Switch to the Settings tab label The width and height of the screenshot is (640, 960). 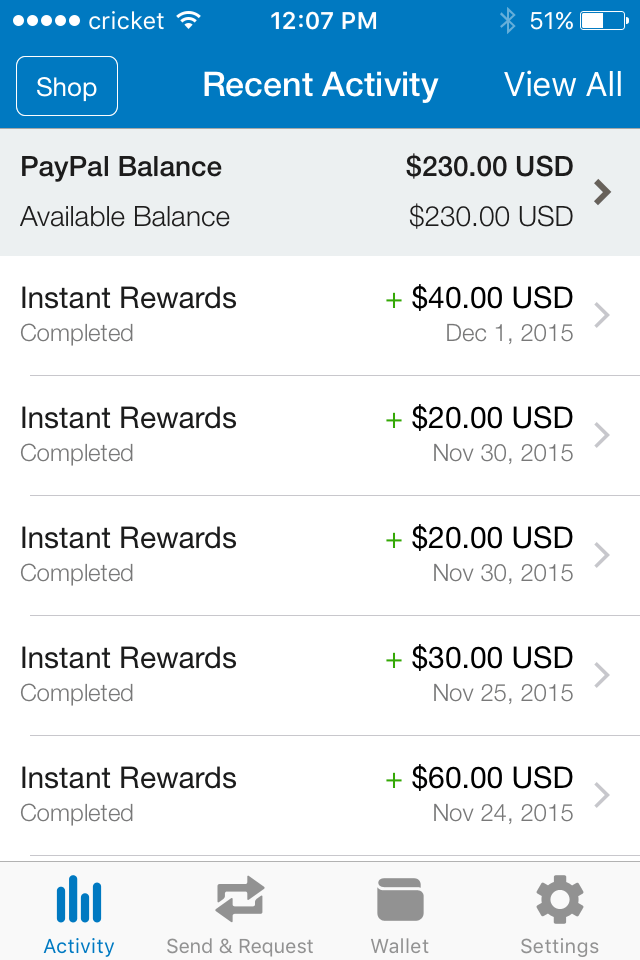[x=559, y=945]
